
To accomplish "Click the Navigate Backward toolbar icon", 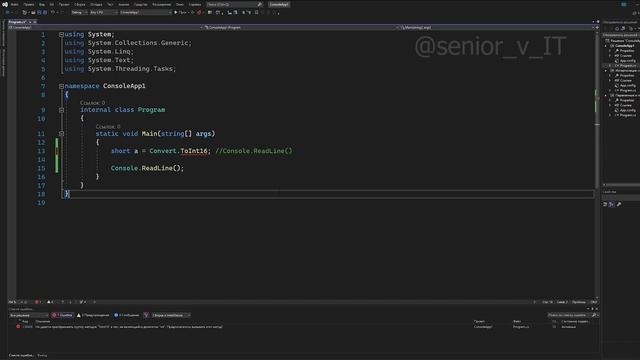I will 8,12.
